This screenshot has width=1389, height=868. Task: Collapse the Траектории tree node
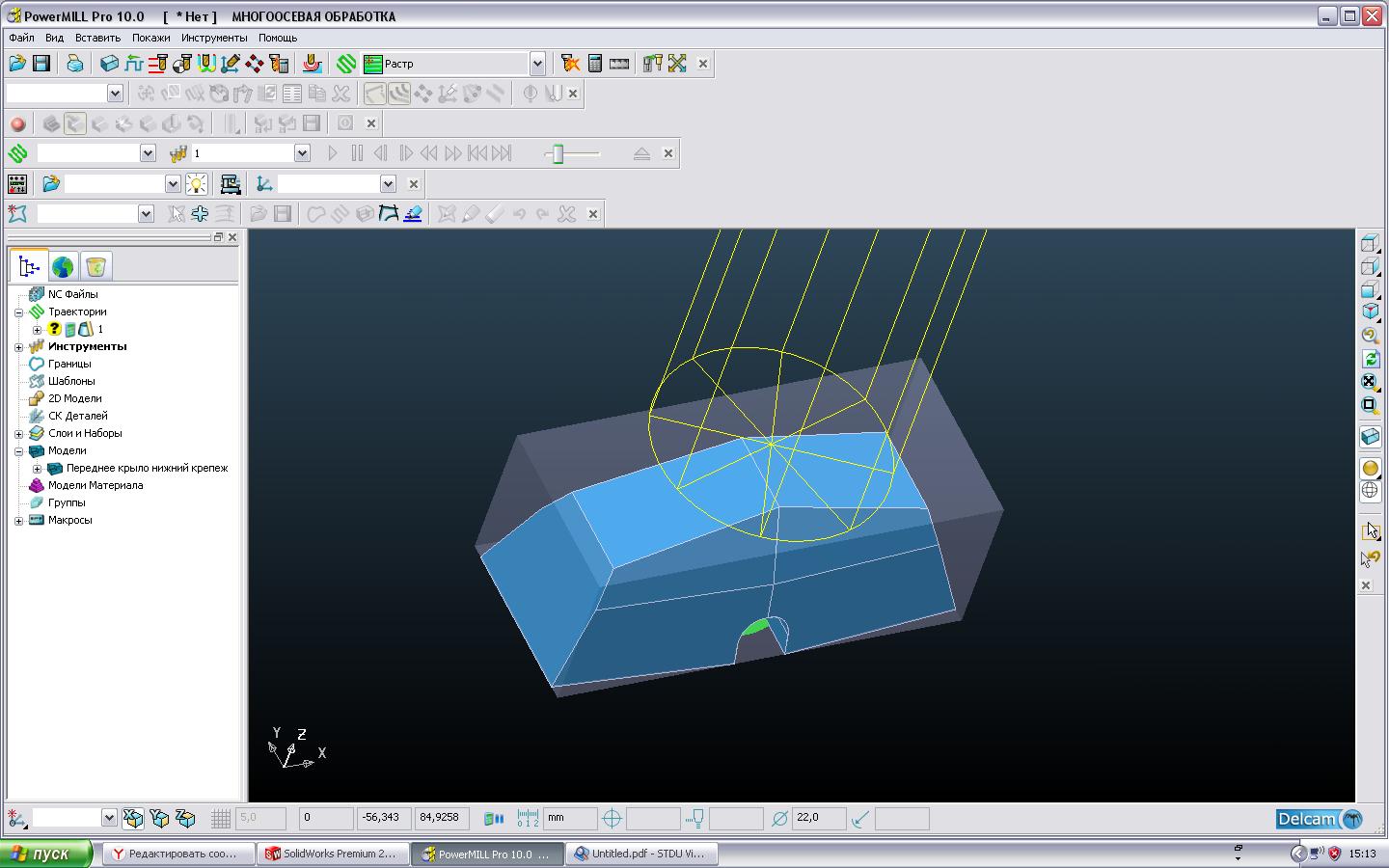pos(18,312)
